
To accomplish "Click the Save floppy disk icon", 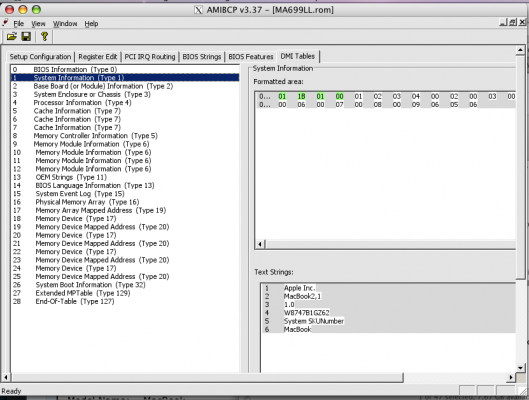I will (x=26, y=36).
